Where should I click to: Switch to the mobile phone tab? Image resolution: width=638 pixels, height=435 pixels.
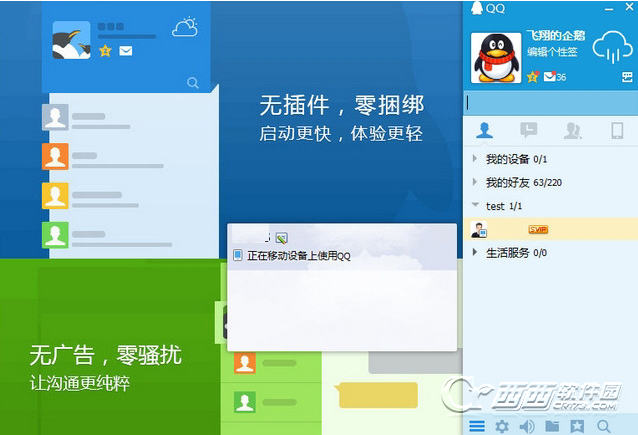(617, 131)
